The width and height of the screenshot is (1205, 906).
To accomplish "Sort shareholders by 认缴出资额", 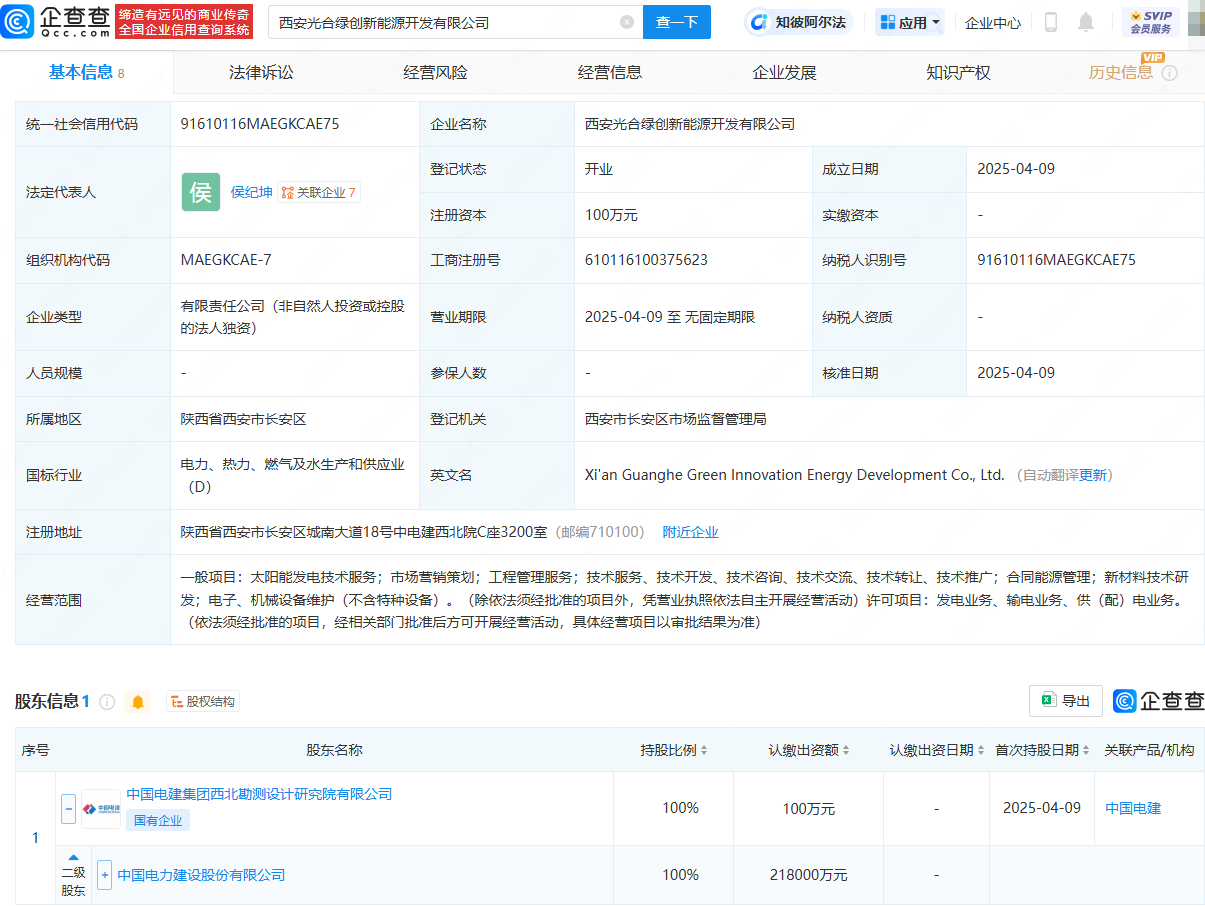I will tap(847, 750).
